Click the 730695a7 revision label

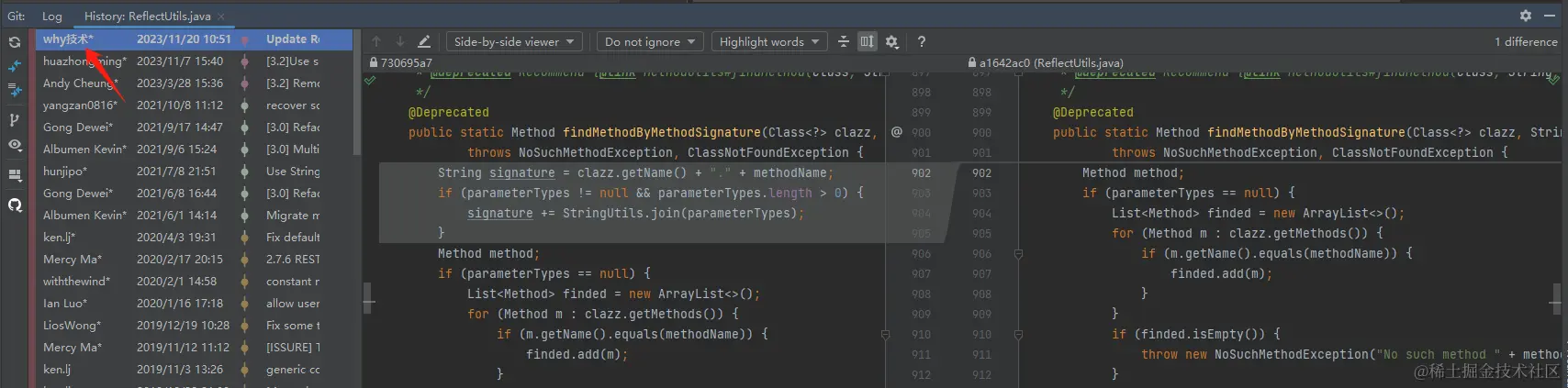click(x=406, y=63)
